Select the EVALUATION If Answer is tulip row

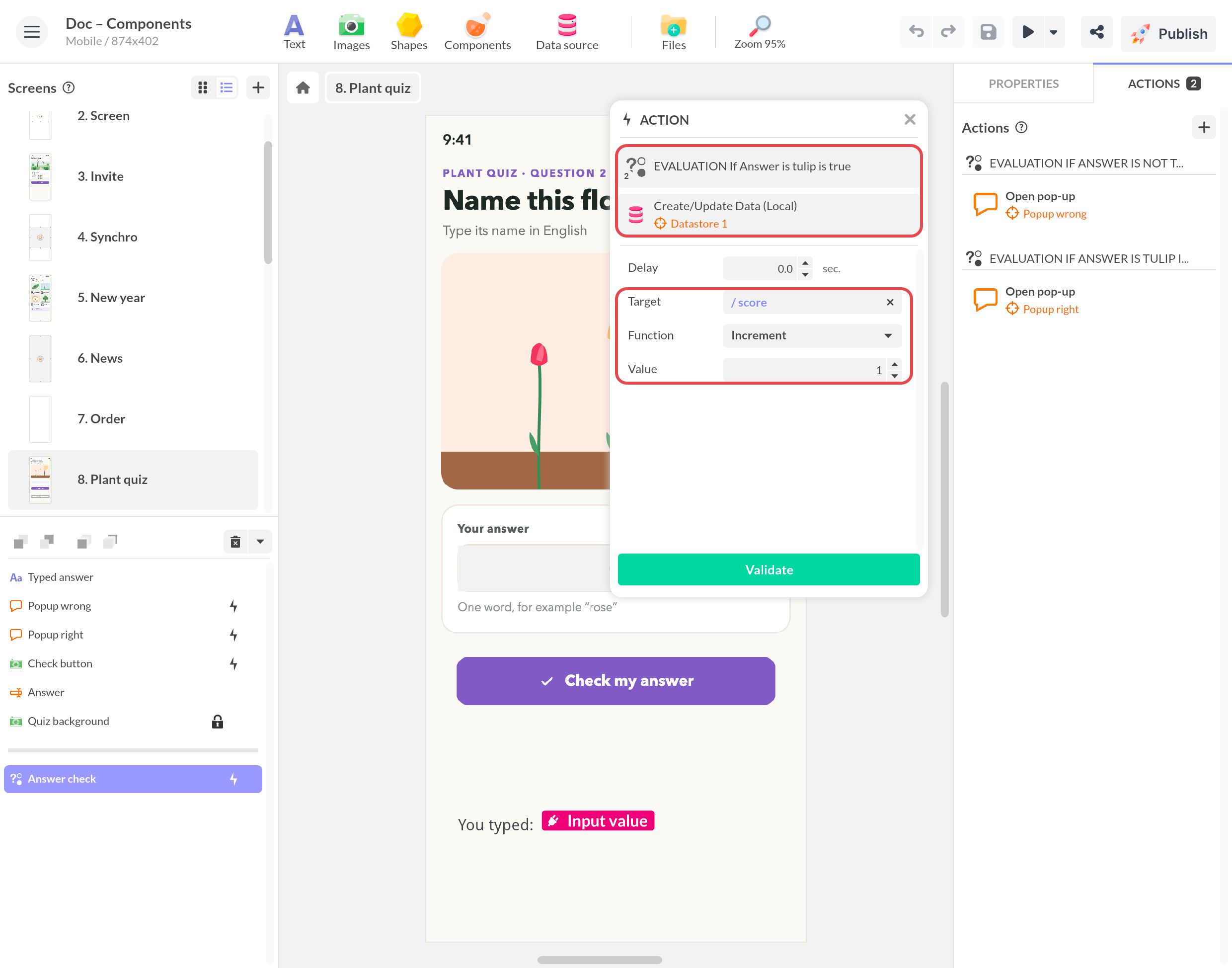[x=769, y=166]
